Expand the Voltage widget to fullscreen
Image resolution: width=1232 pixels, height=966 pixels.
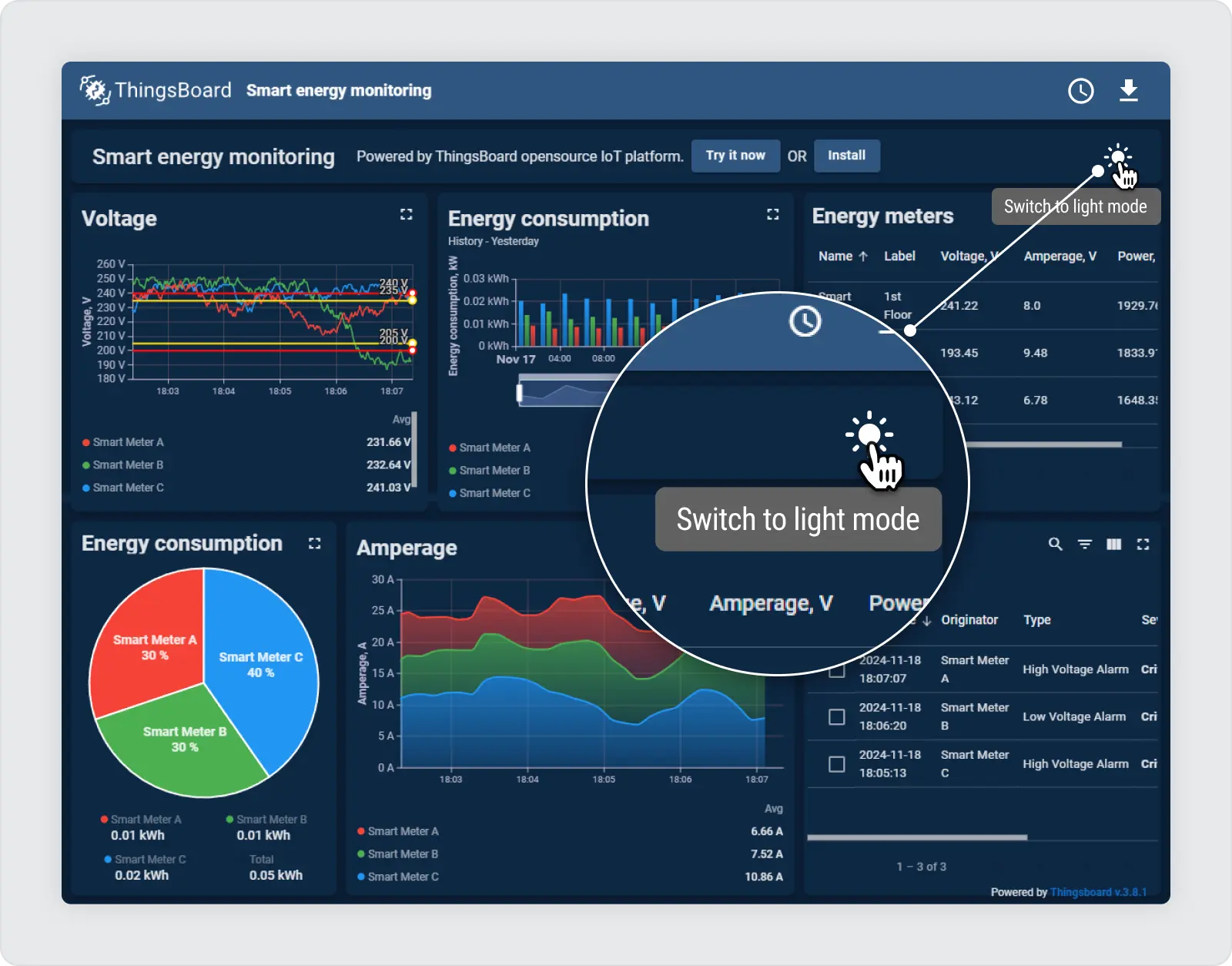[406, 214]
